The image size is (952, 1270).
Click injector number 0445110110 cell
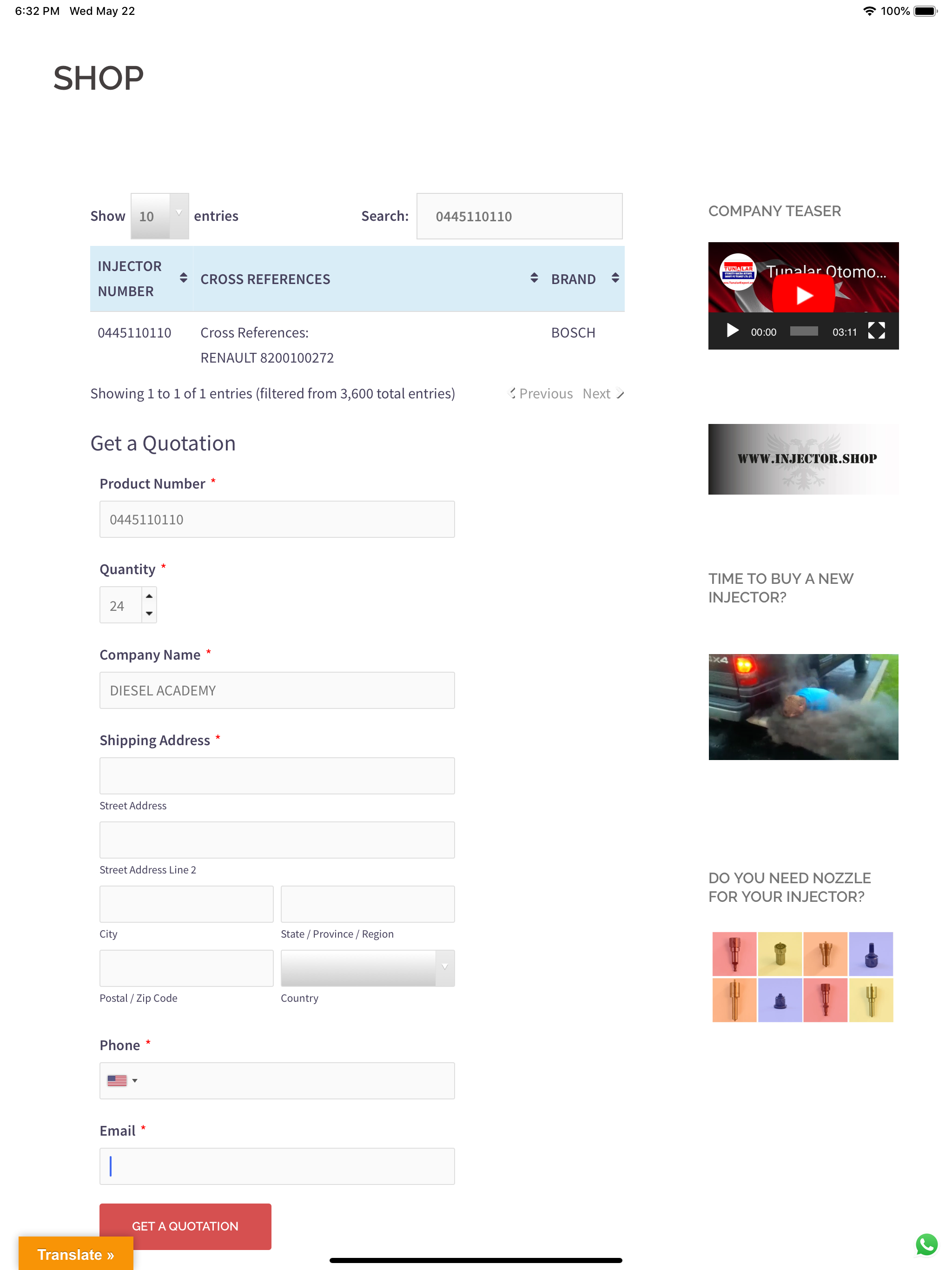click(x=134, y=332)
